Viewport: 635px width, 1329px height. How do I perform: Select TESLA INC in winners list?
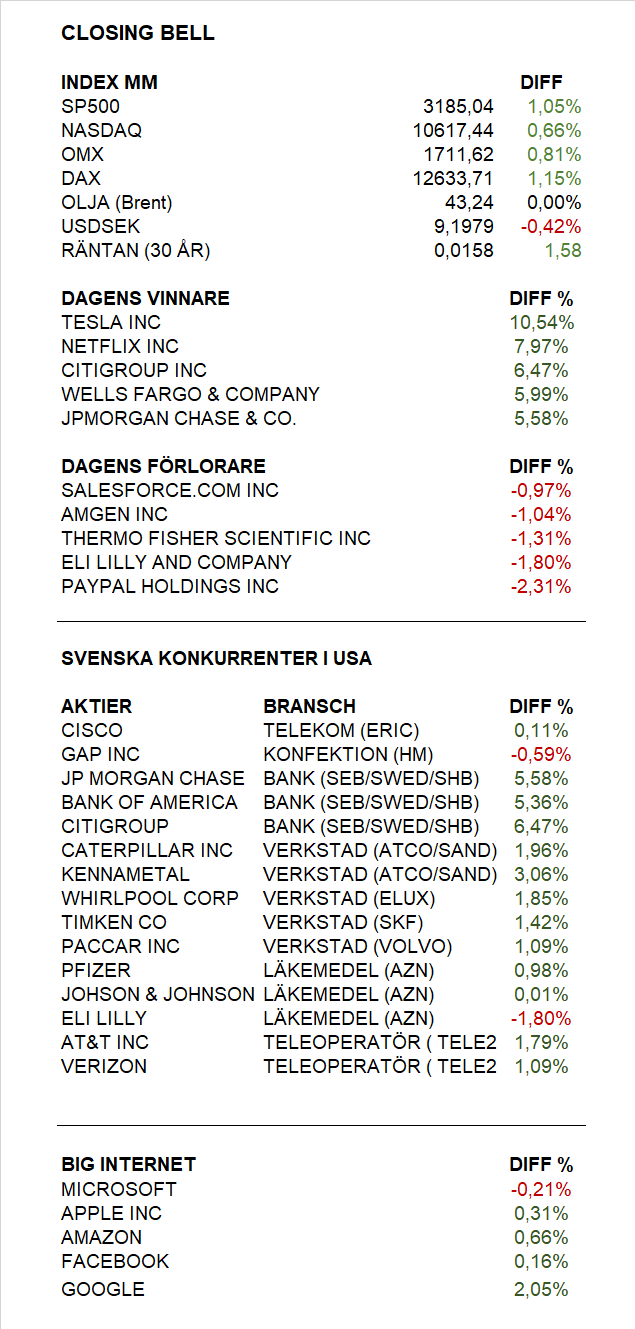click(x=111, y=323)
